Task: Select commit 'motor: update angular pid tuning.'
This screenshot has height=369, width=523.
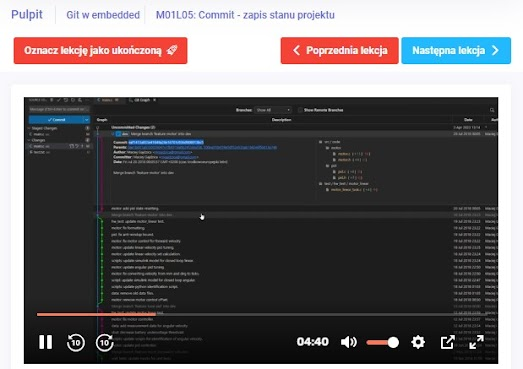Action: click(295, 267)
